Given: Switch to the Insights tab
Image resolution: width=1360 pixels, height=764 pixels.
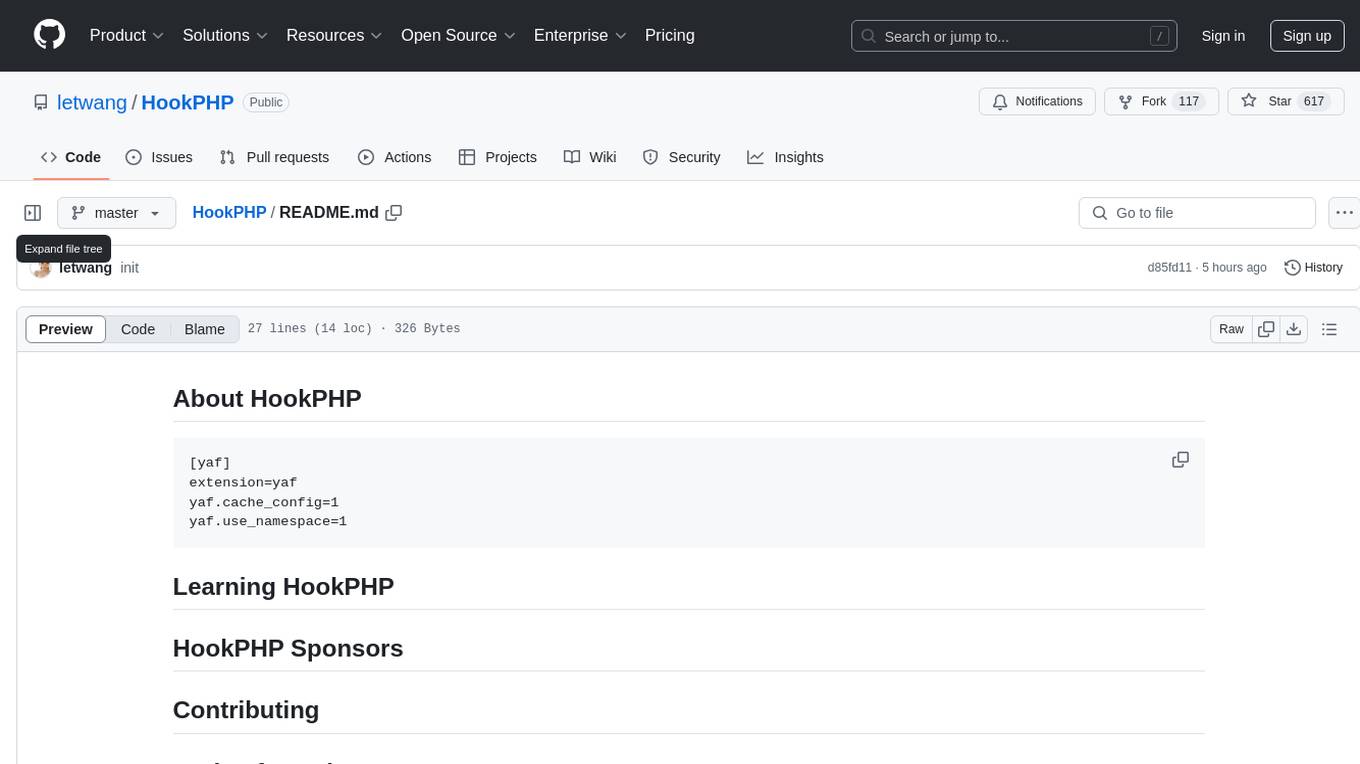Looking at the screenshot, I should (x=785, y=157).
